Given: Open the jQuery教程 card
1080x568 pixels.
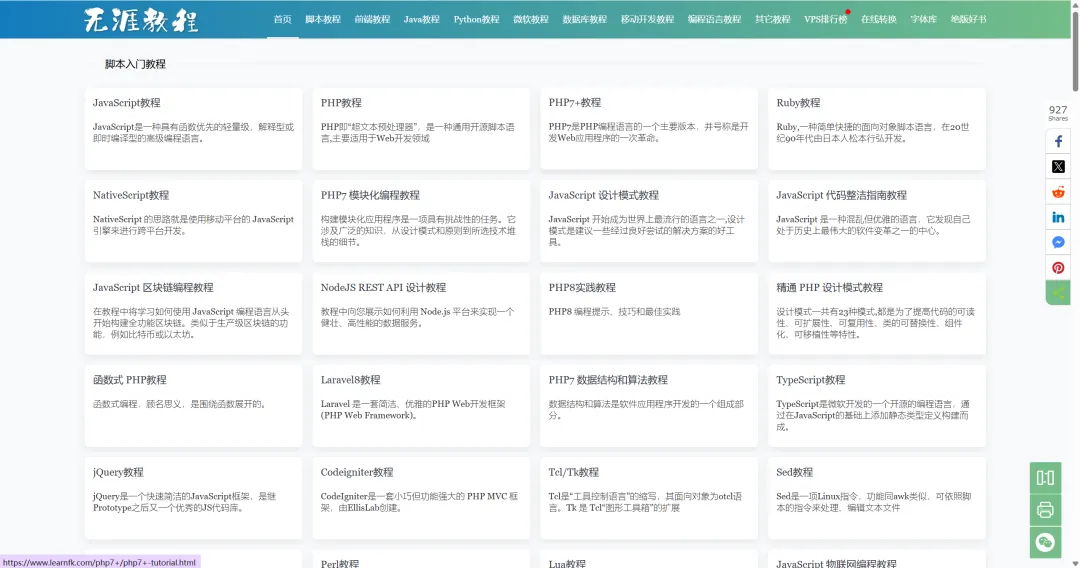Looking at the screenshot, I should pyautogui.click(x=194, y=498).
